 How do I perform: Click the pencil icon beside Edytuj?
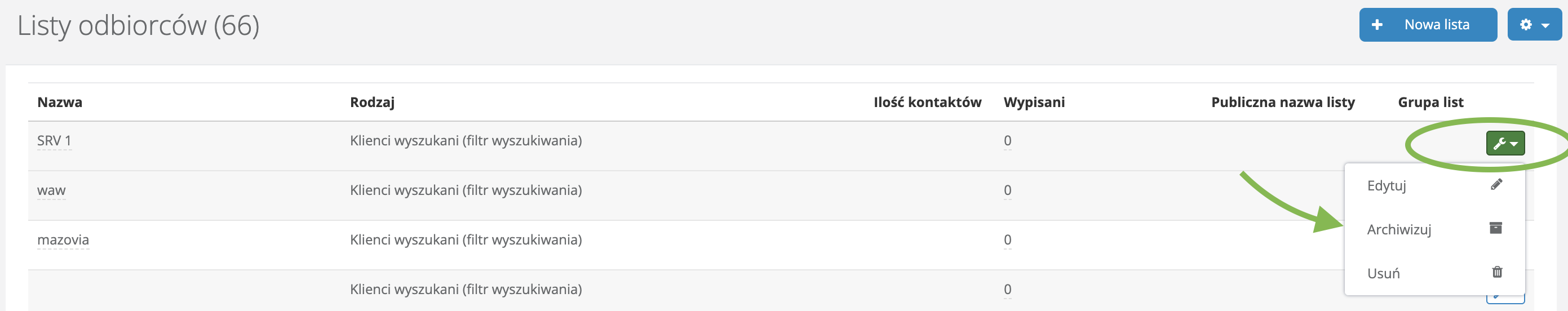tap(1496, 184)
